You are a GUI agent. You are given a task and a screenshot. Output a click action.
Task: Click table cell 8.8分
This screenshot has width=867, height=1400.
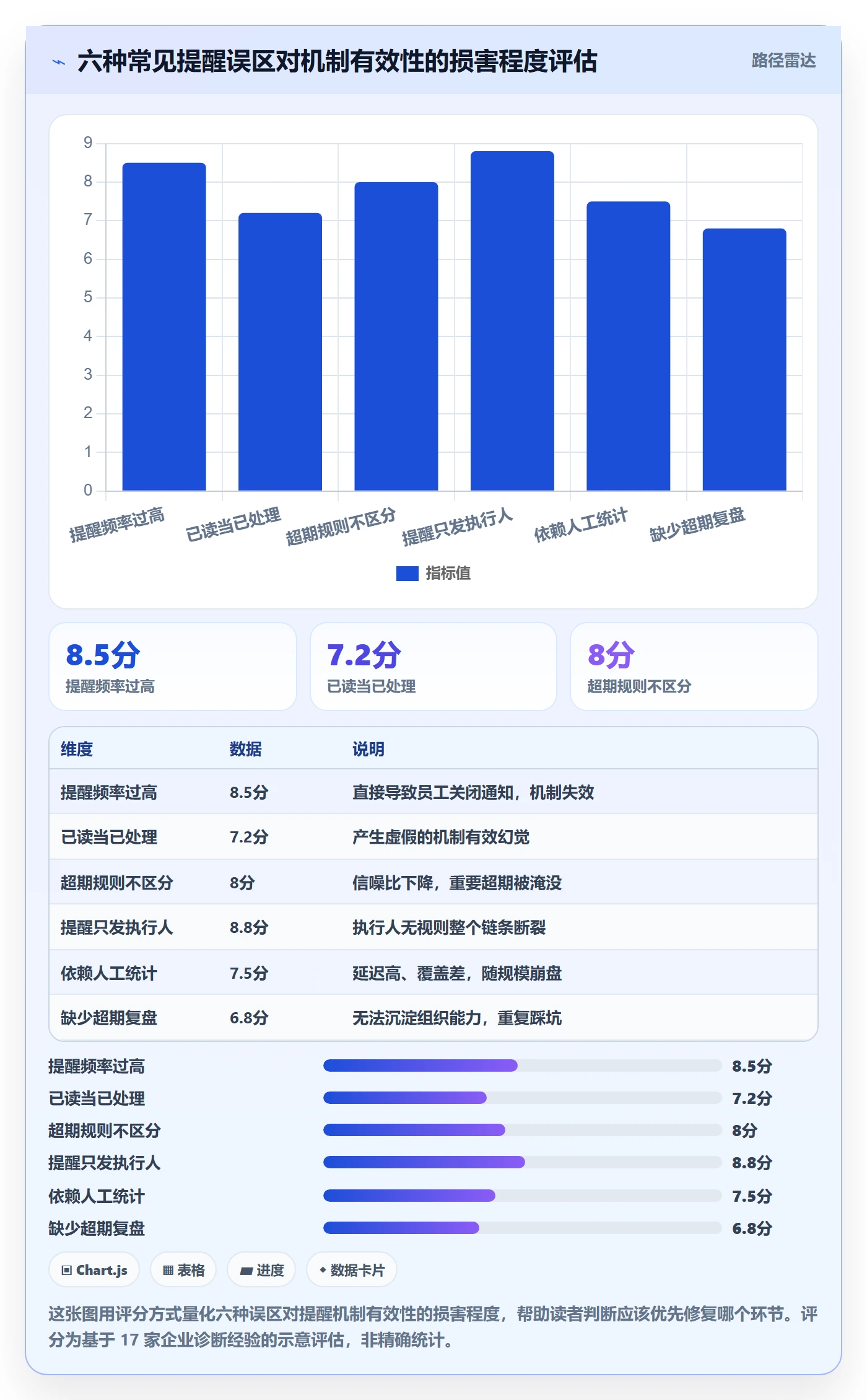point(249,927)
